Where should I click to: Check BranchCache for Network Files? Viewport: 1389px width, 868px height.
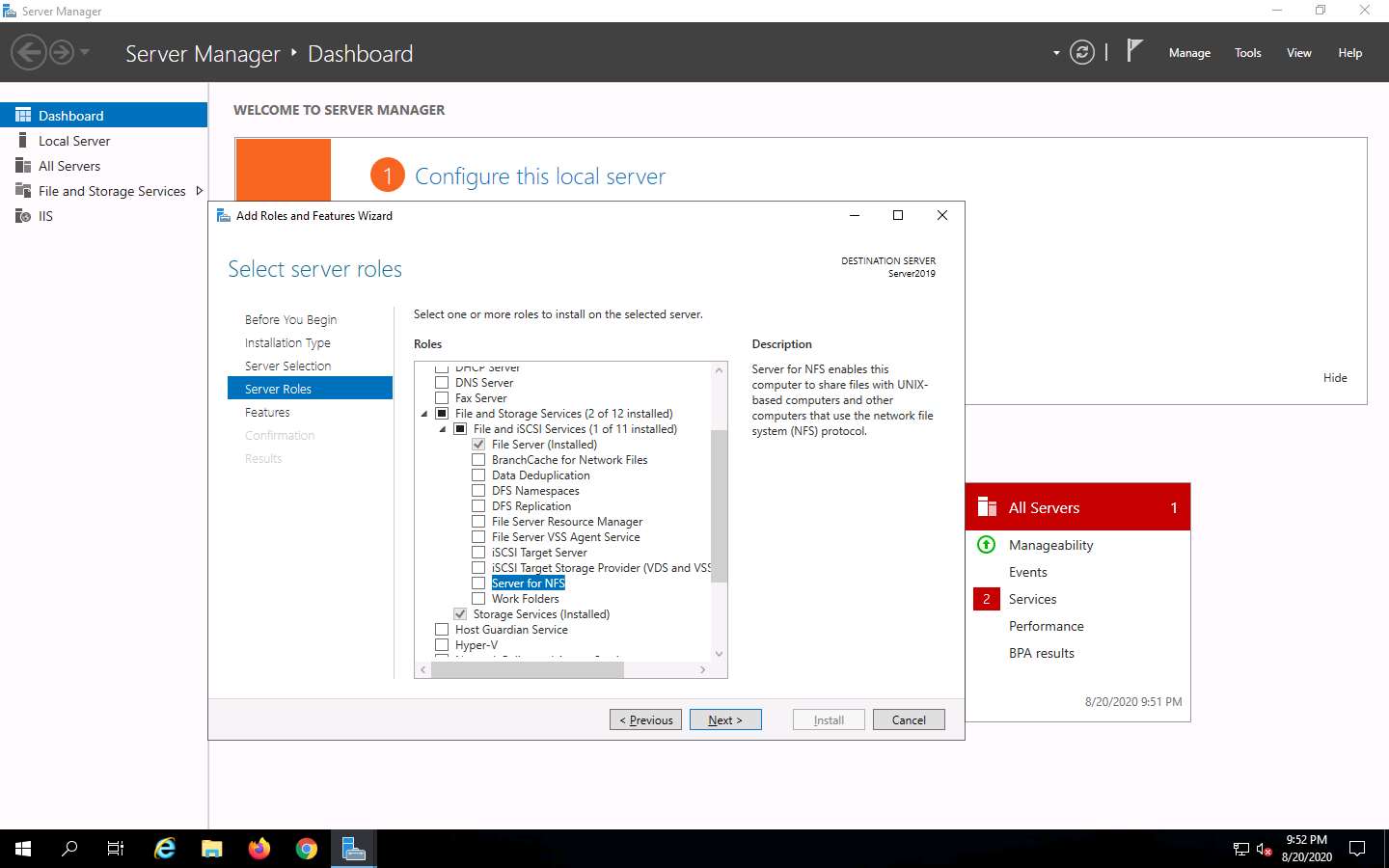(x=478, y=460)
